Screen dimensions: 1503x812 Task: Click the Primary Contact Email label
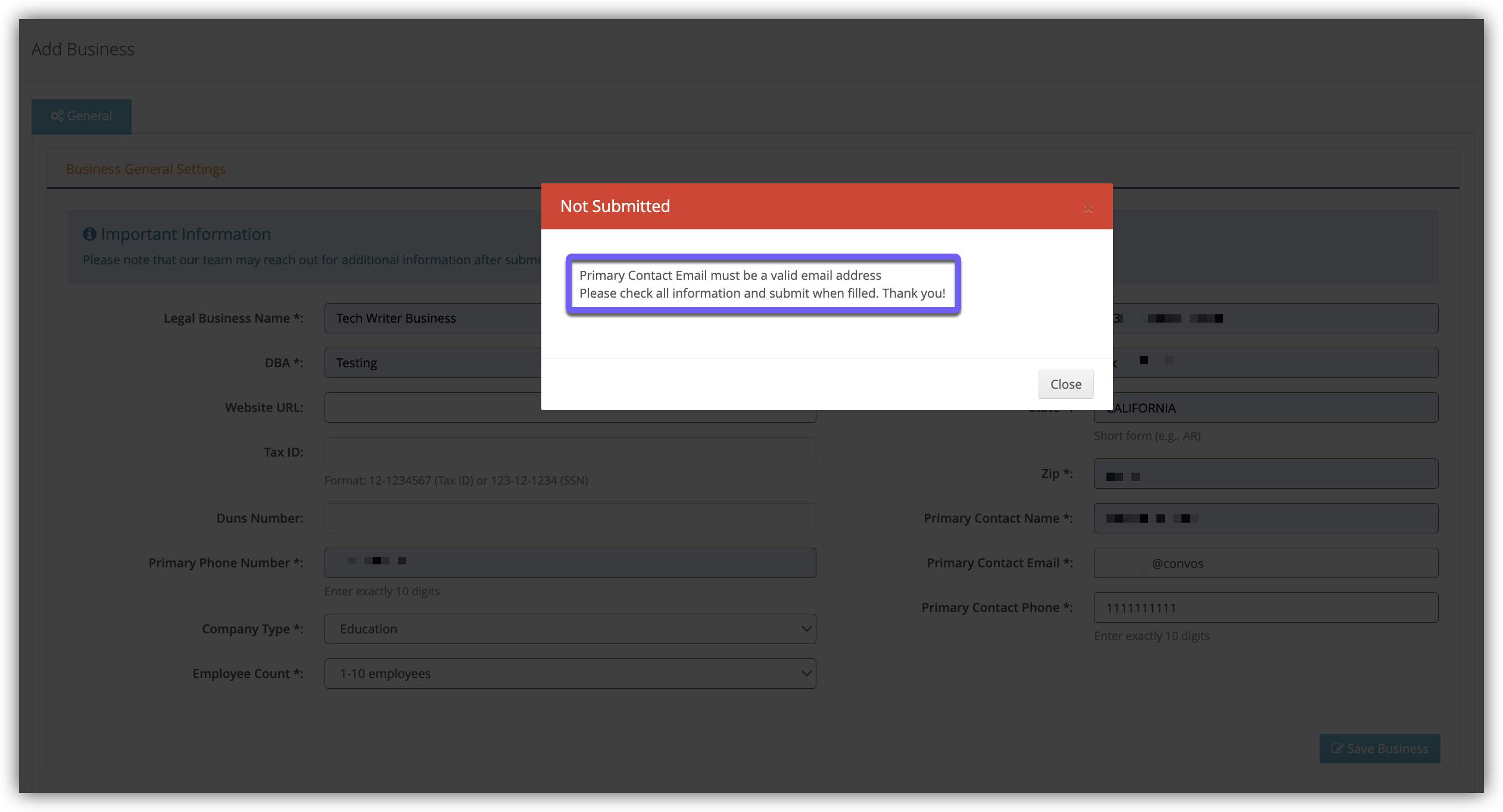coord(1000,563)
